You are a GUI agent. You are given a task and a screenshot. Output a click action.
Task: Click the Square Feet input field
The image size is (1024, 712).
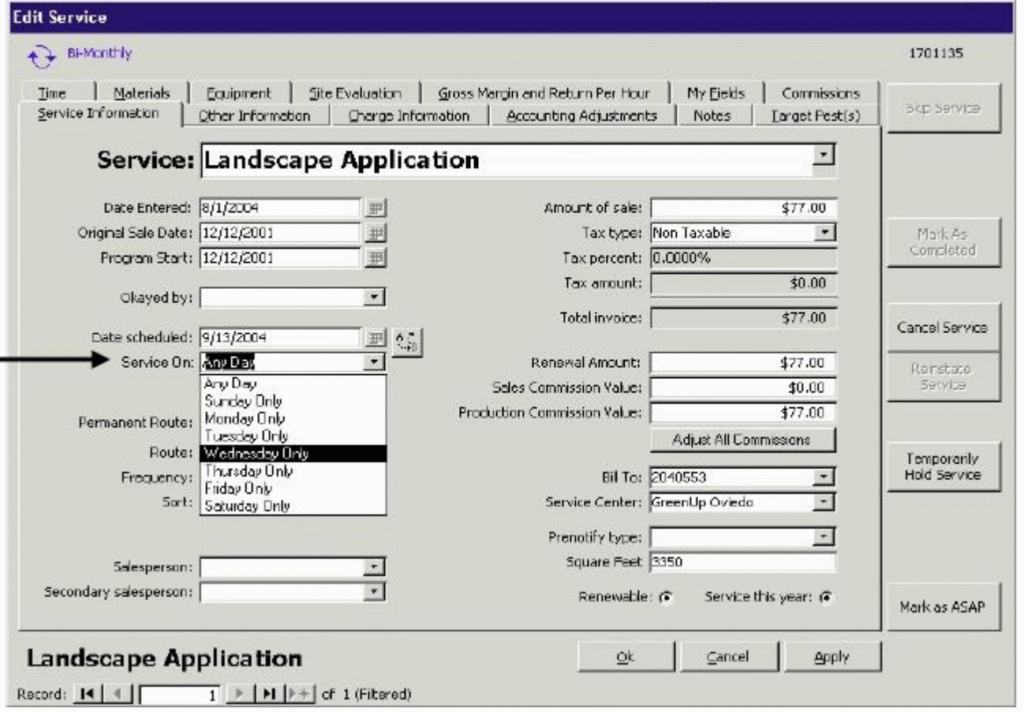pyautogui.click(x=741, y=562)
